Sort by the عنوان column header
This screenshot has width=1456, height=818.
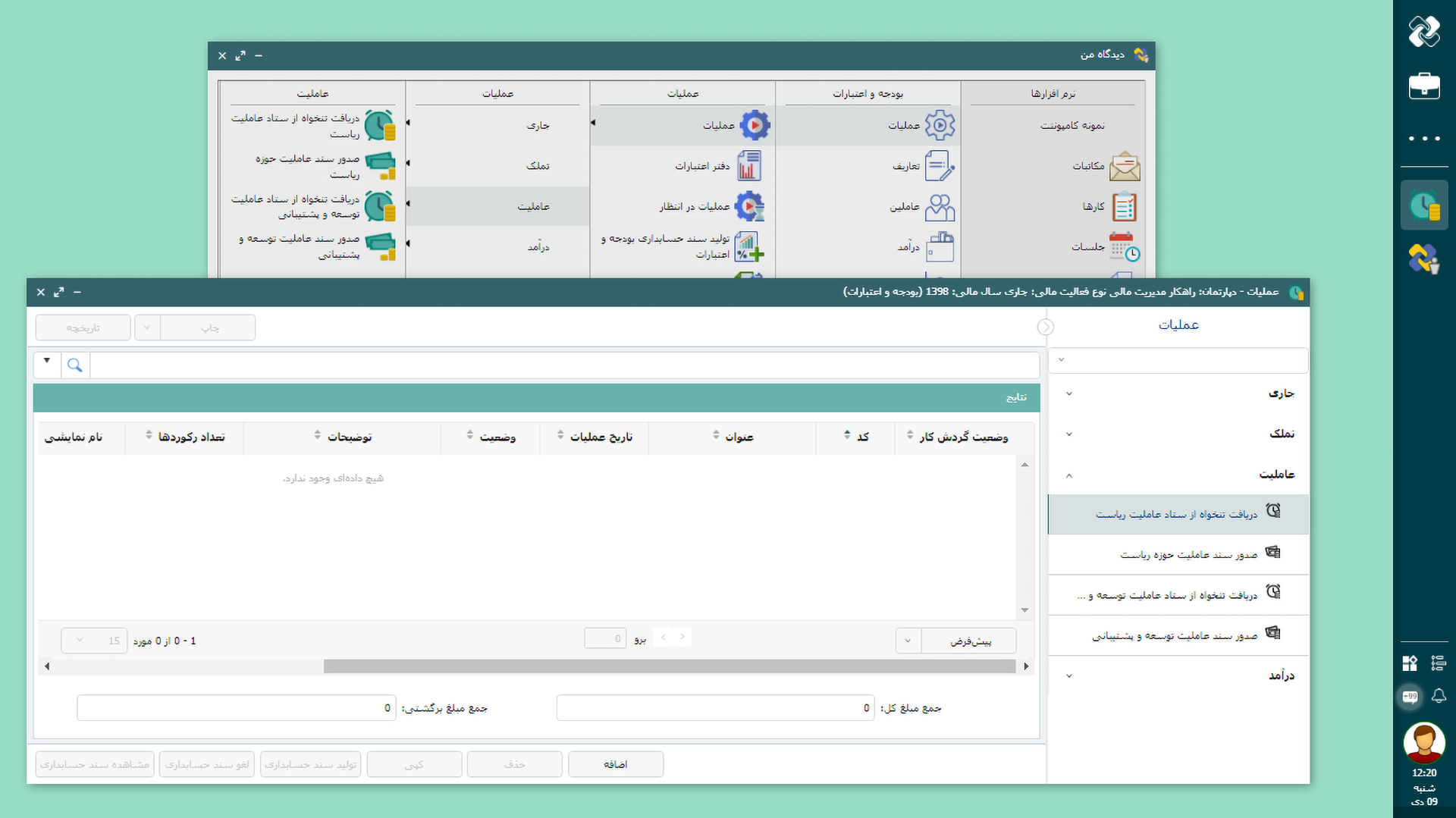pos(739,437)
